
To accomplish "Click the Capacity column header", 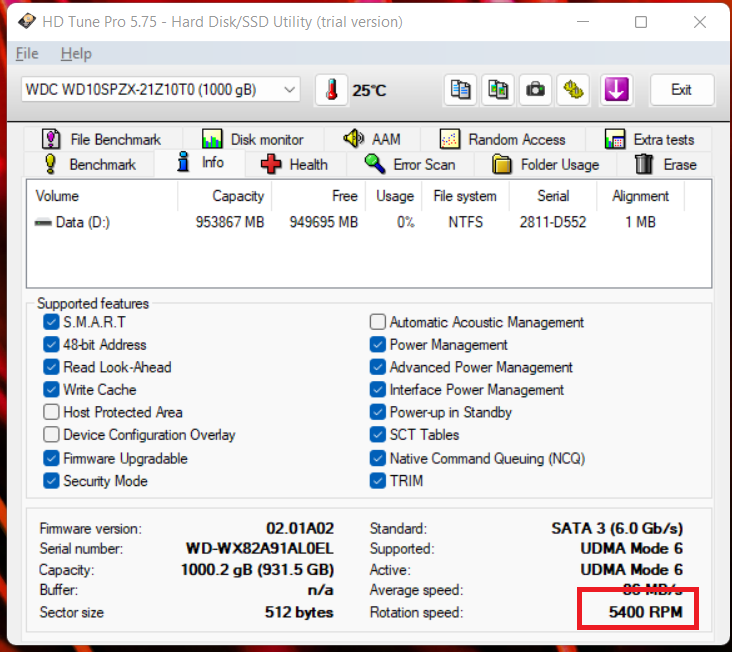I will click(x=225, y=196).
